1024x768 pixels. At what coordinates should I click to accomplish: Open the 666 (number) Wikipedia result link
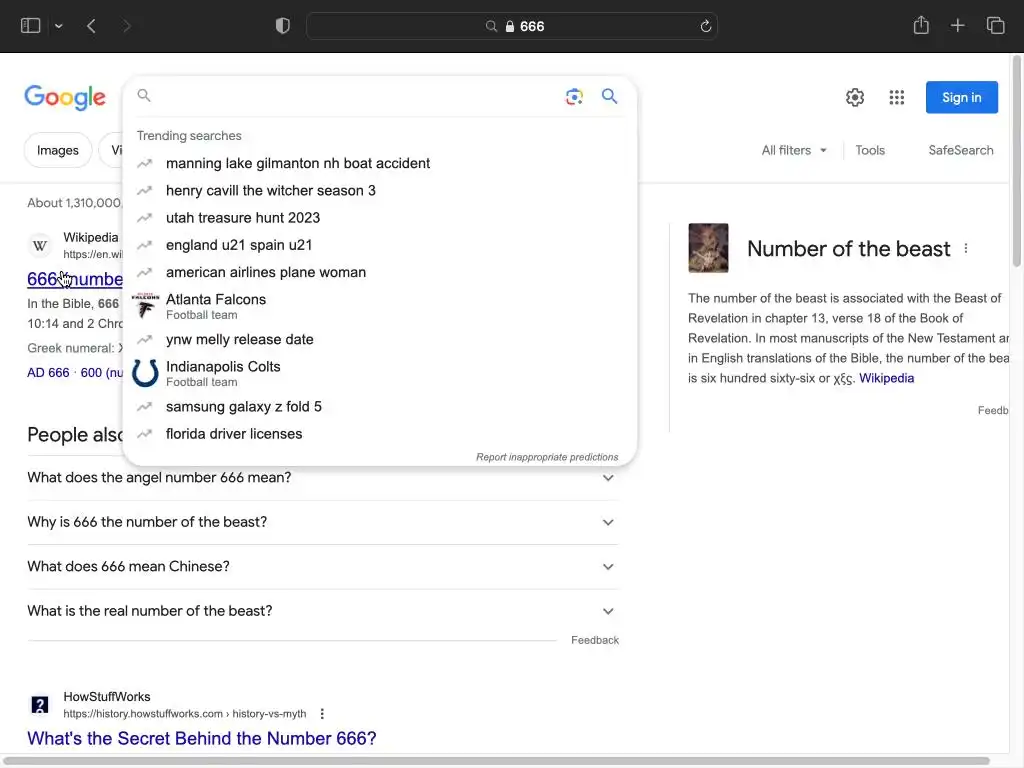pyautogui.click(x=74, y=280)
